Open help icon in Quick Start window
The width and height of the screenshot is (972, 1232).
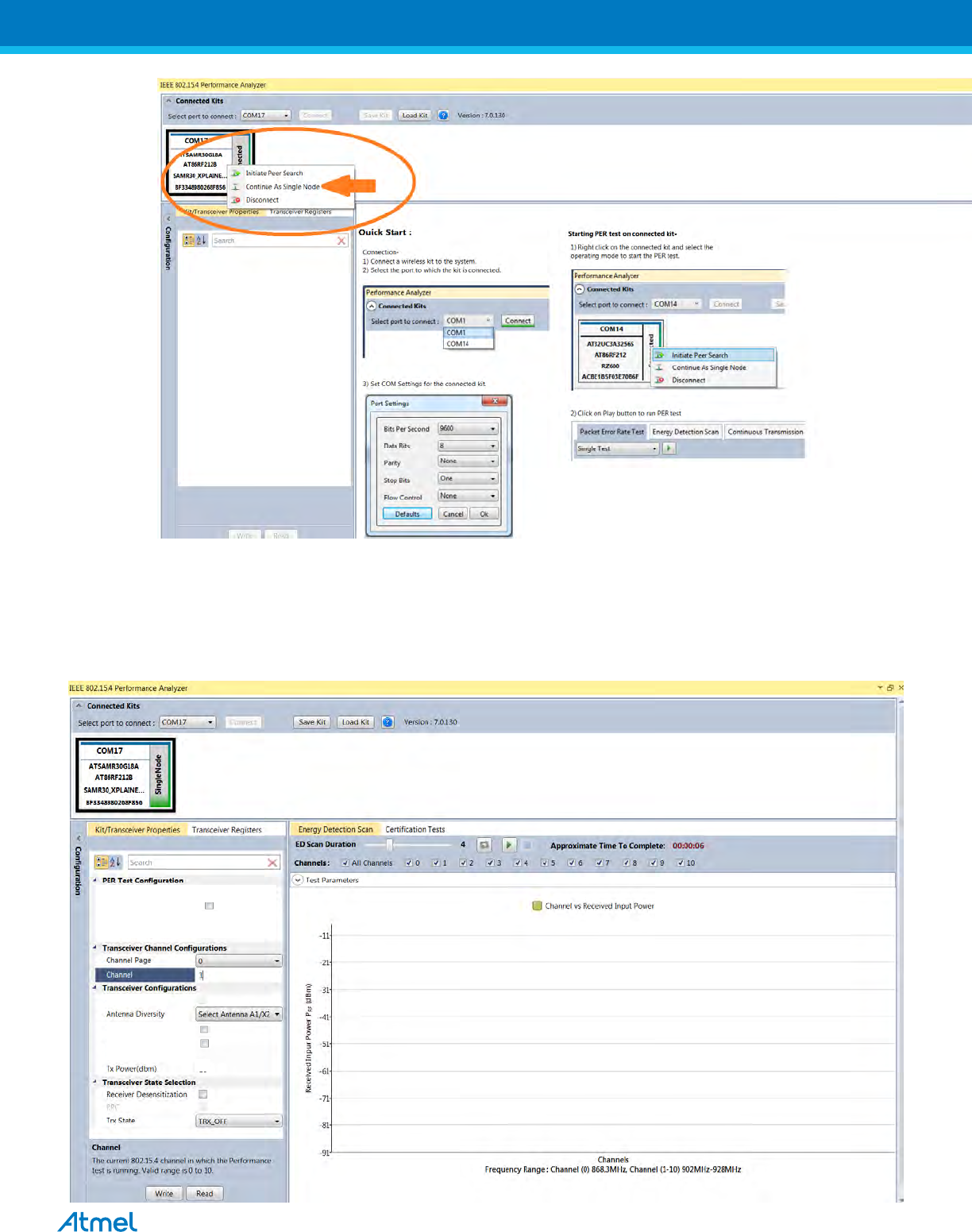(443, 115)
